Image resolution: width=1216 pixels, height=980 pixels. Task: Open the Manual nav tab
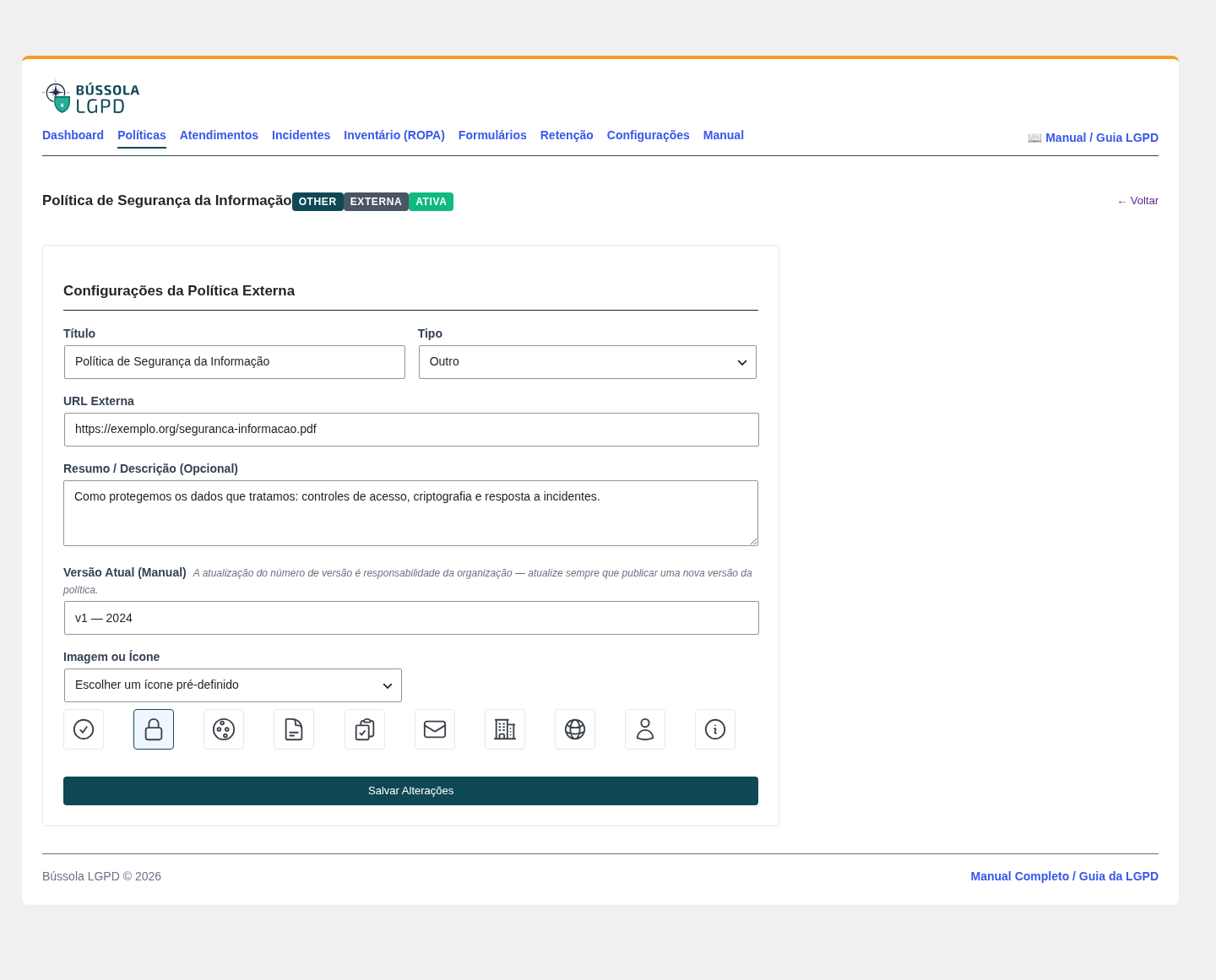pyautogui.click(x=724, y=135)
